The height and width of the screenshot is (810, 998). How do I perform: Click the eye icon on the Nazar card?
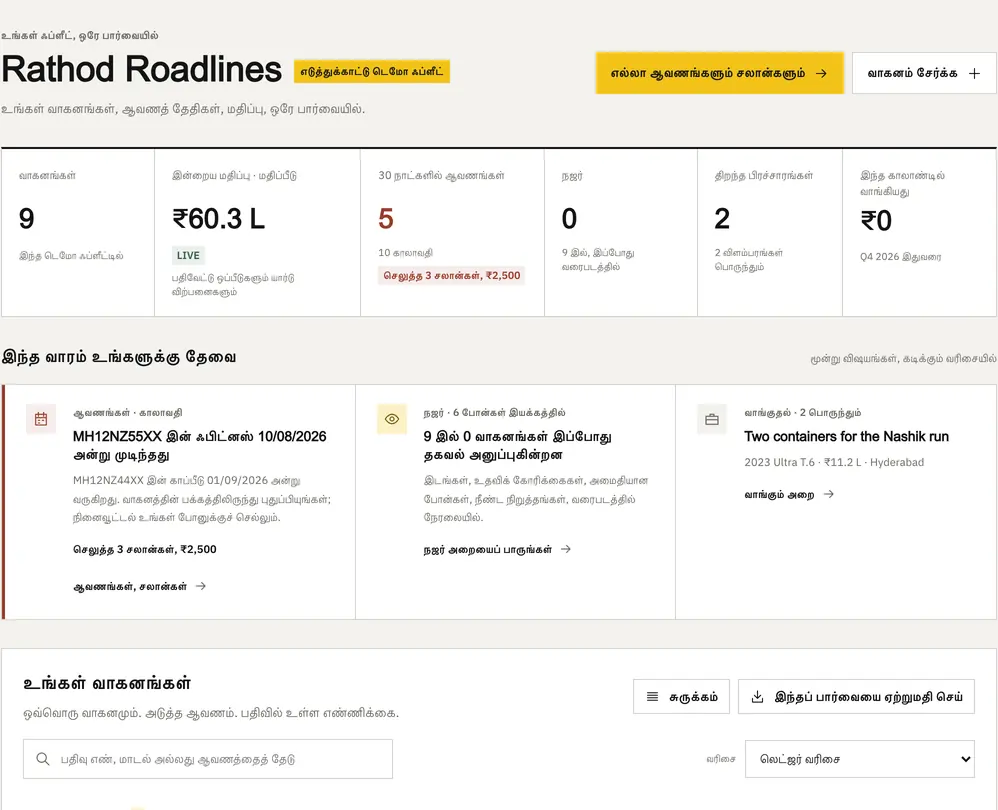coord(392,419)
